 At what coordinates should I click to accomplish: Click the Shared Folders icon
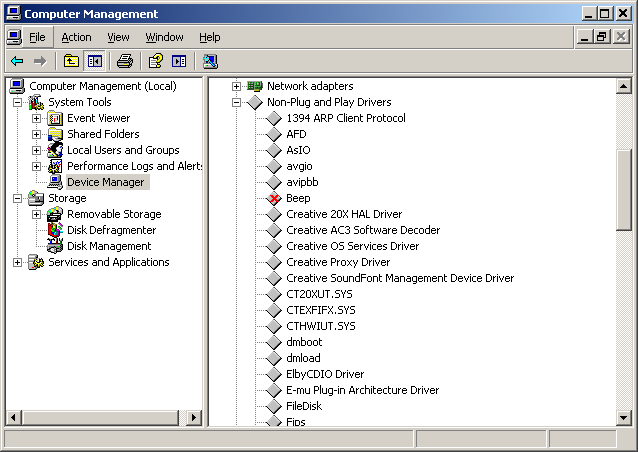point(55,134)
